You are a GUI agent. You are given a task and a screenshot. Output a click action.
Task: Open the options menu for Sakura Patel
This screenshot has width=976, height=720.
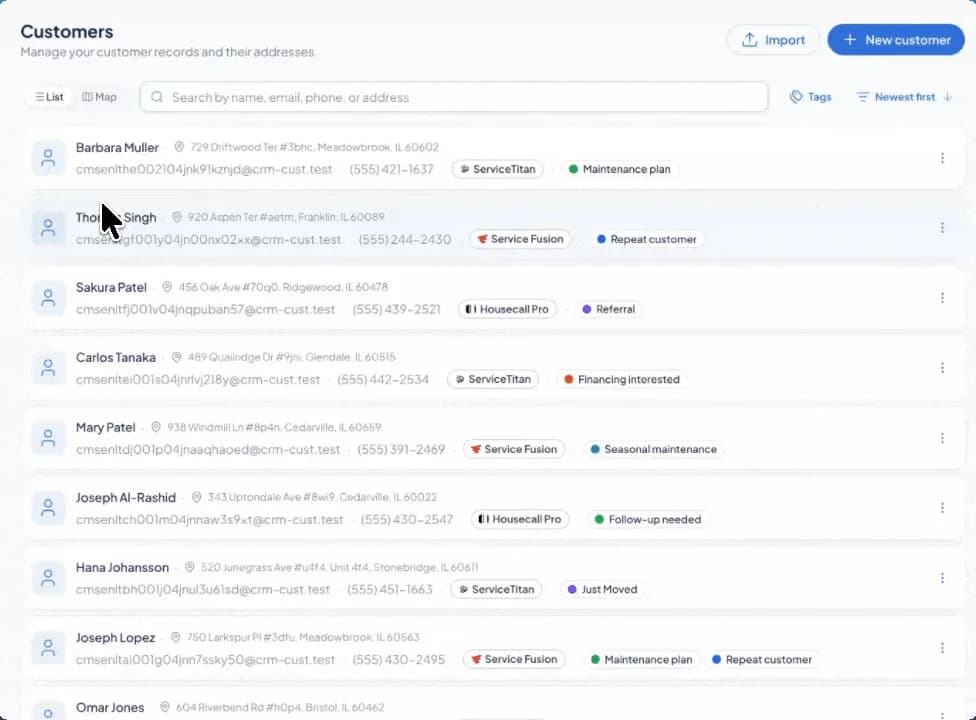point(942,298)
